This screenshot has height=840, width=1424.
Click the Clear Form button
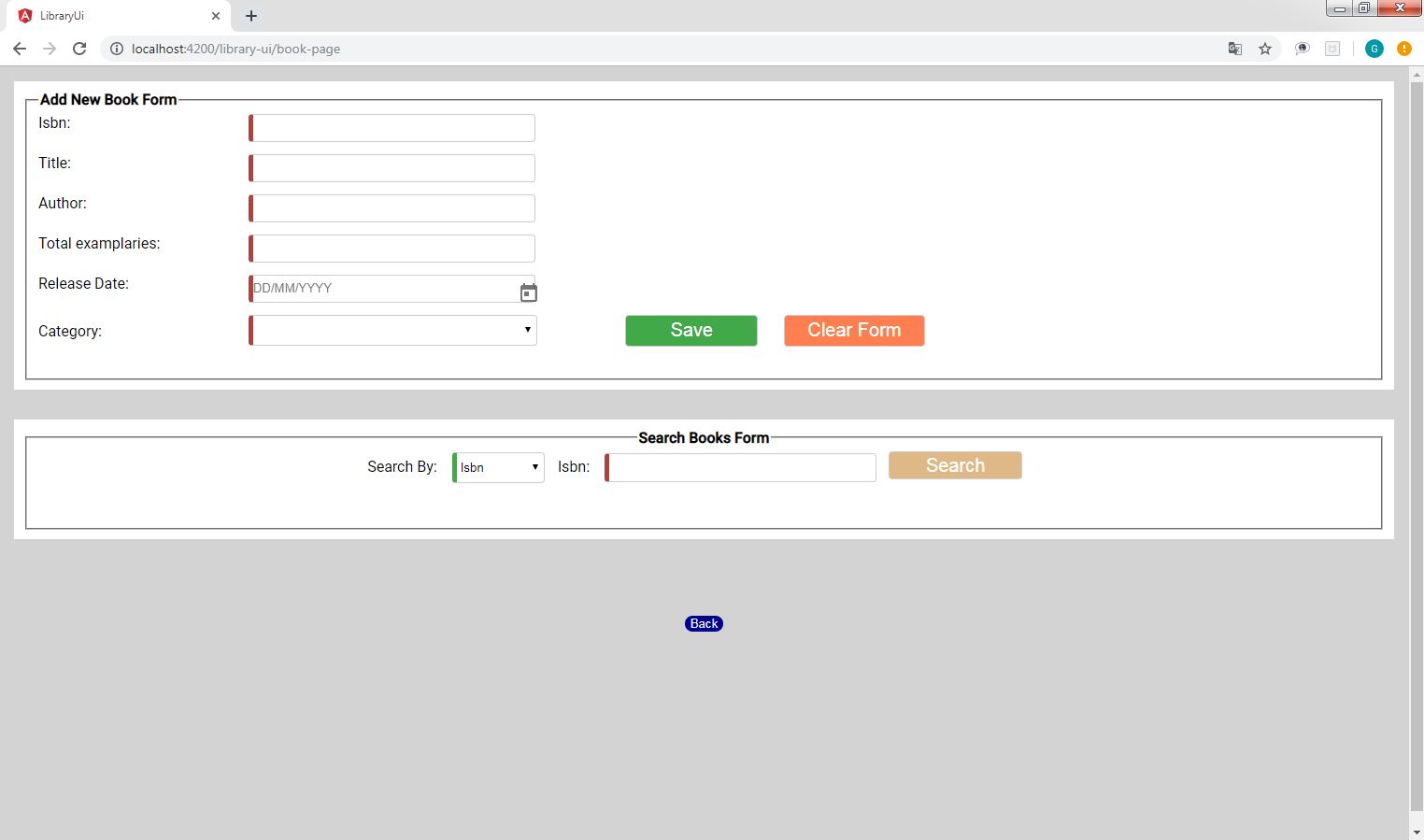854,331
